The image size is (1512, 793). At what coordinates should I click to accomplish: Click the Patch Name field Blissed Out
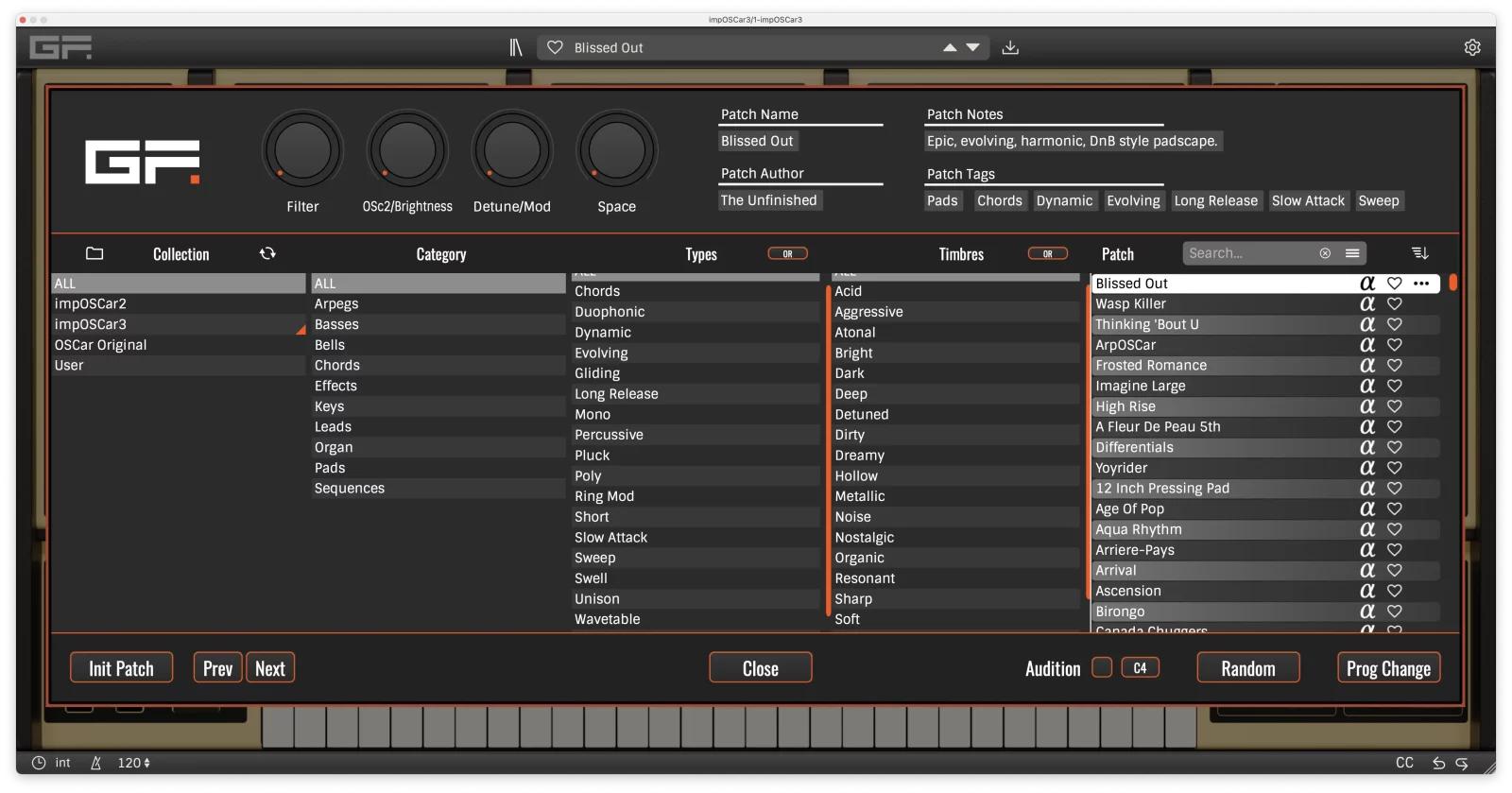tap(758, 141)
